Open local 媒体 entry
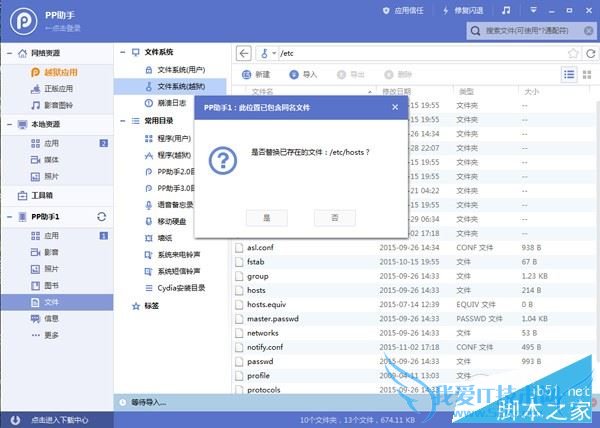Screen dimensions: 600x428 point(45,160)
